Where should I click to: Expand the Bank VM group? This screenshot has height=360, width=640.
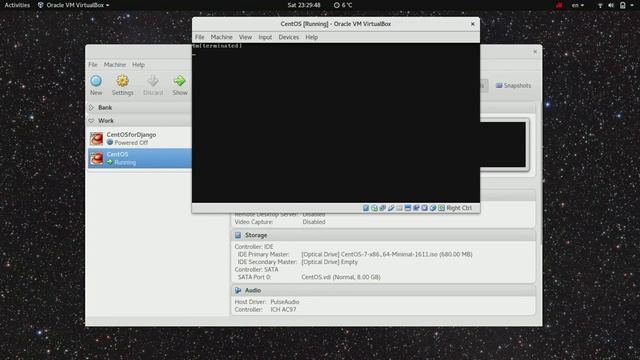91,107
